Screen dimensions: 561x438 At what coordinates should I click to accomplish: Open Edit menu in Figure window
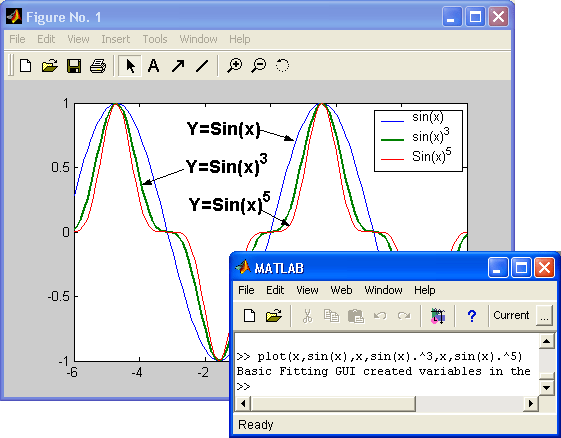click(x=46, y=39)
